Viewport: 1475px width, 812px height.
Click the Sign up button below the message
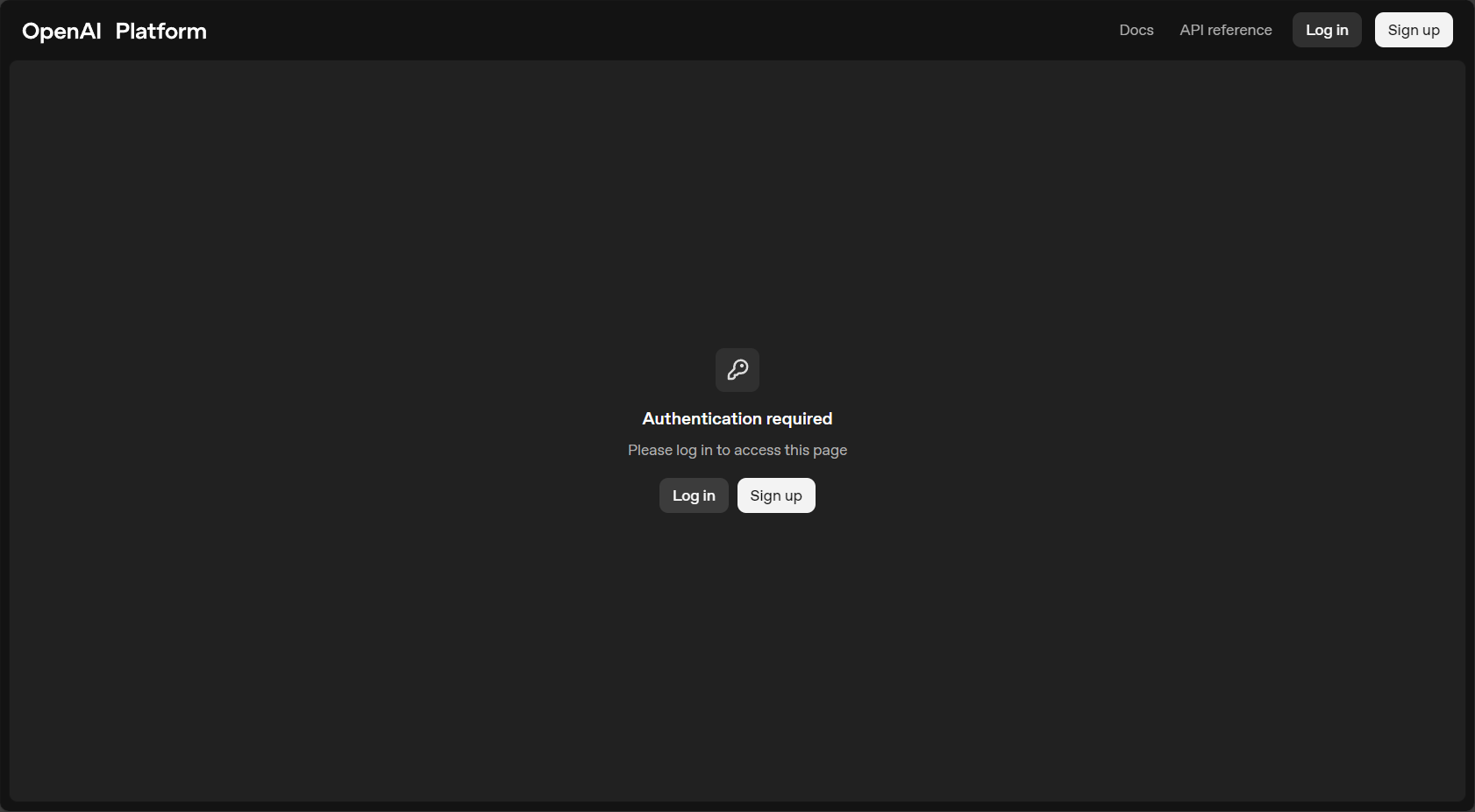click(776, 495)
